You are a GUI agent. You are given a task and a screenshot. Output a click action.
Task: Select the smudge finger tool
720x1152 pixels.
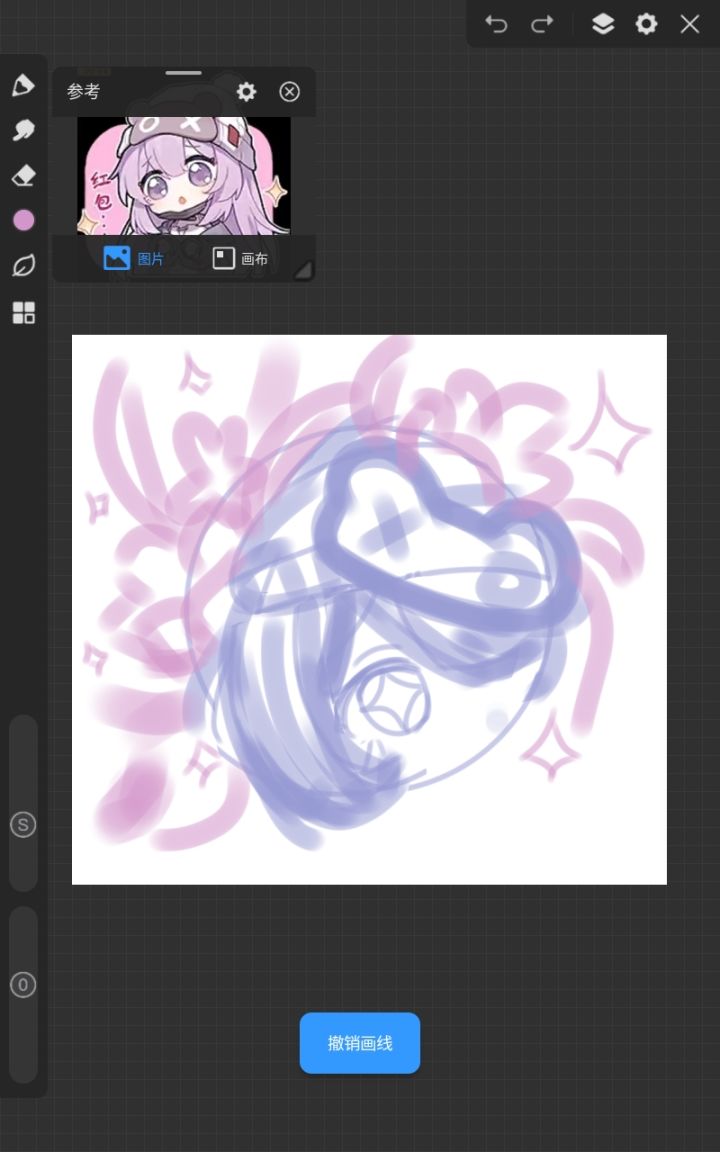click(x=24, y=130)
